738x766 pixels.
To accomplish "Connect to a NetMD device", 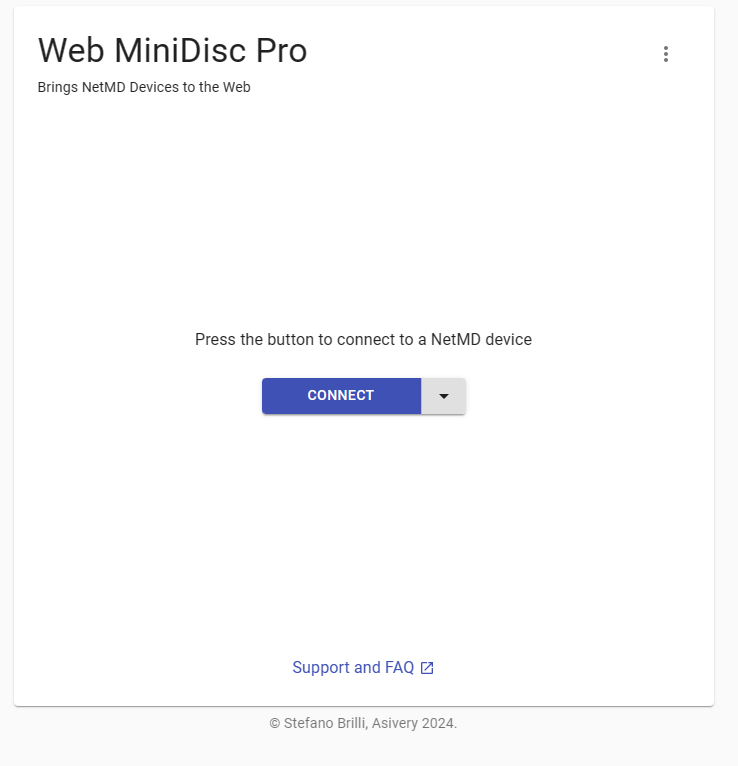I will click(x=341, y=396).
